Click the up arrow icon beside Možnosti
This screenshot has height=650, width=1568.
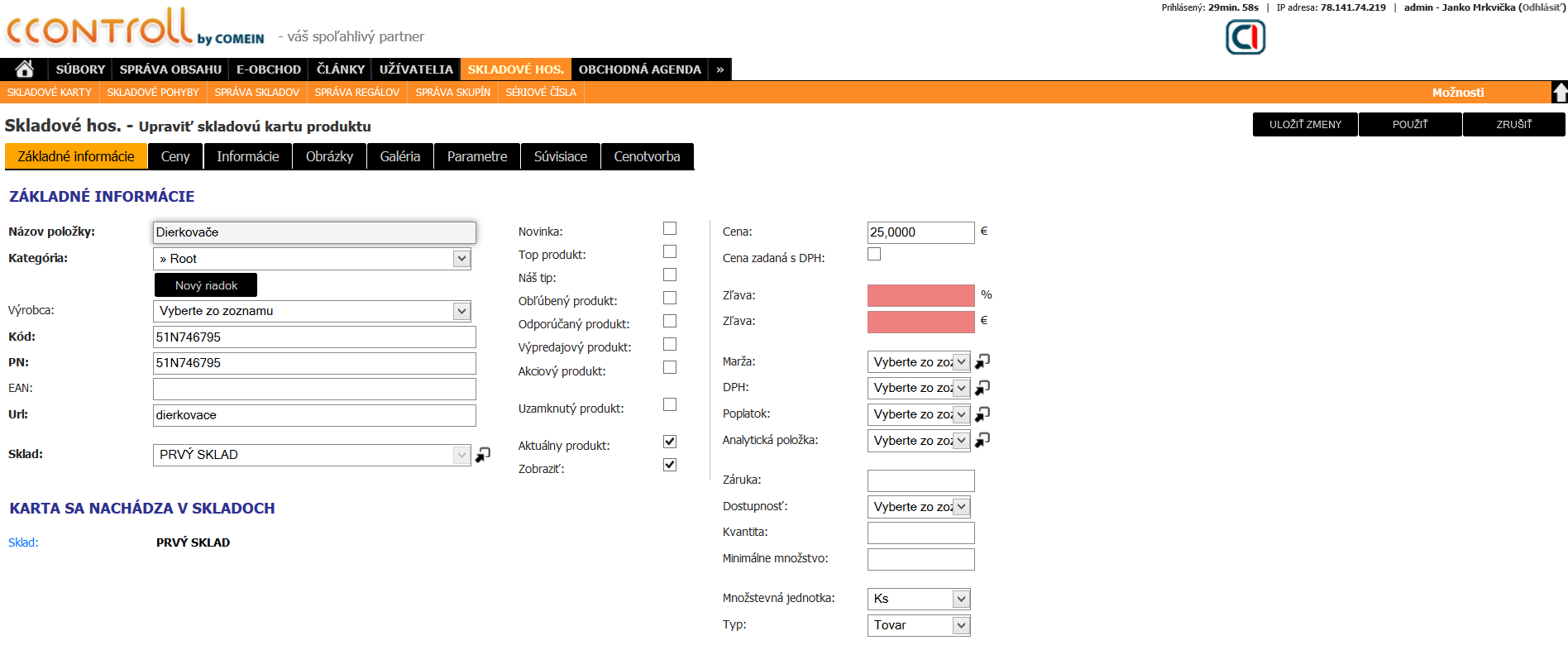click(x=1559, y=93)
